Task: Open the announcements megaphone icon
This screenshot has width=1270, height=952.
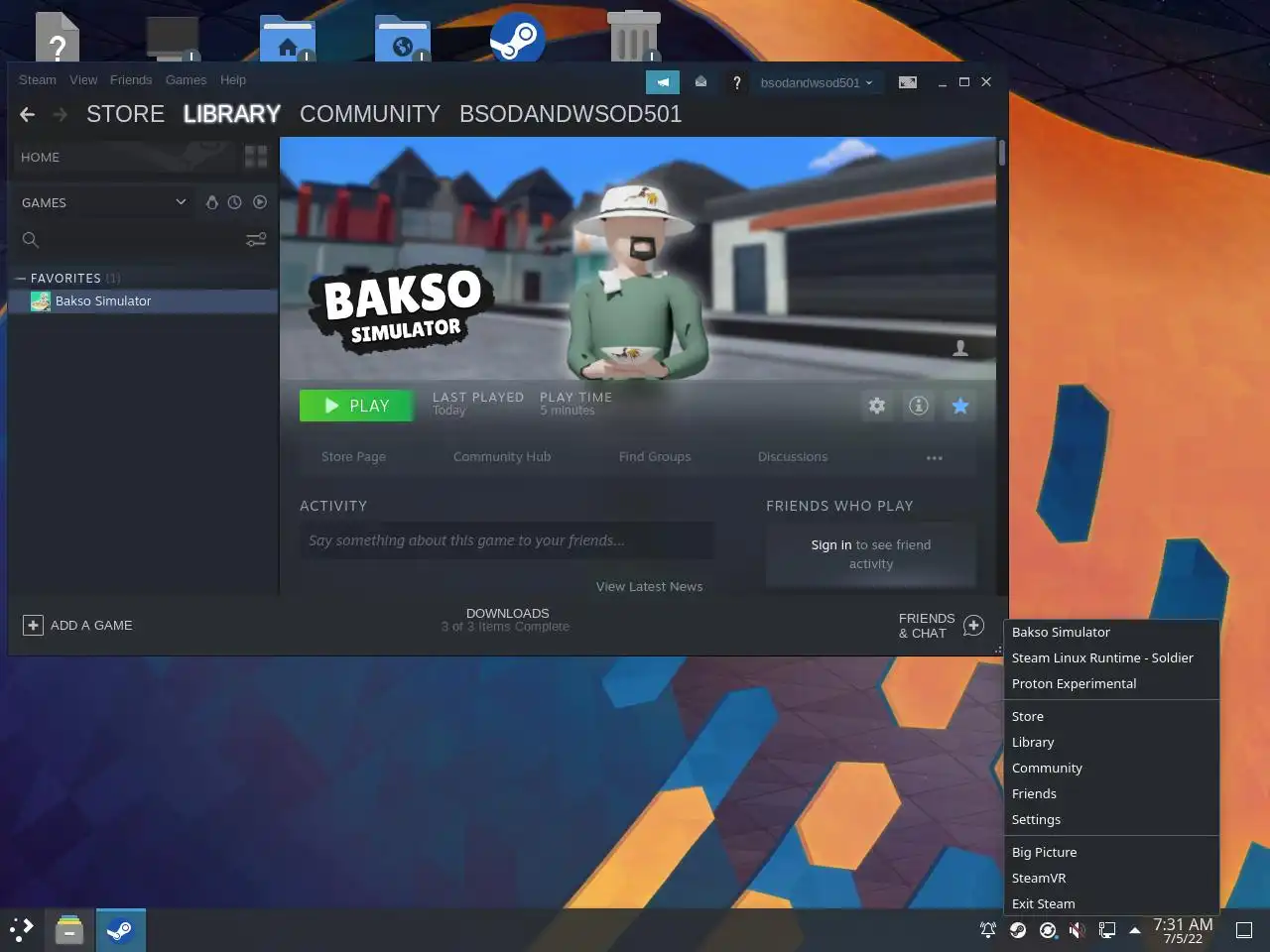Action: (663, 82)
